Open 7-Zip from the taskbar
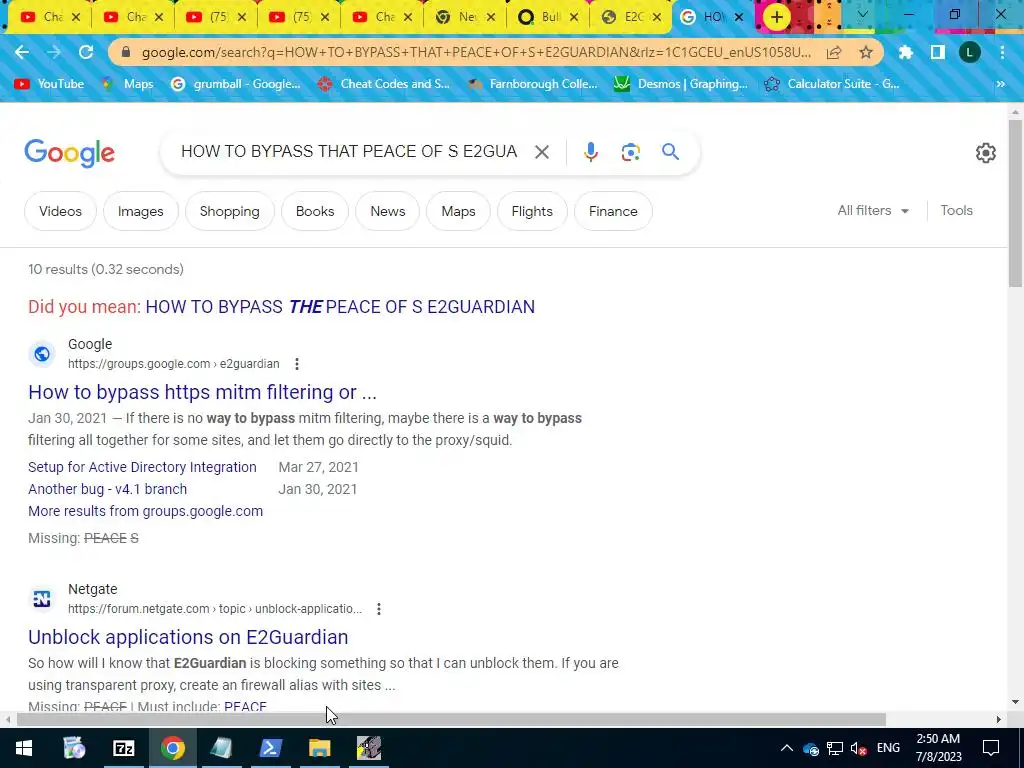The width and height of the screenshot is (1024, 768). (123, 748)
